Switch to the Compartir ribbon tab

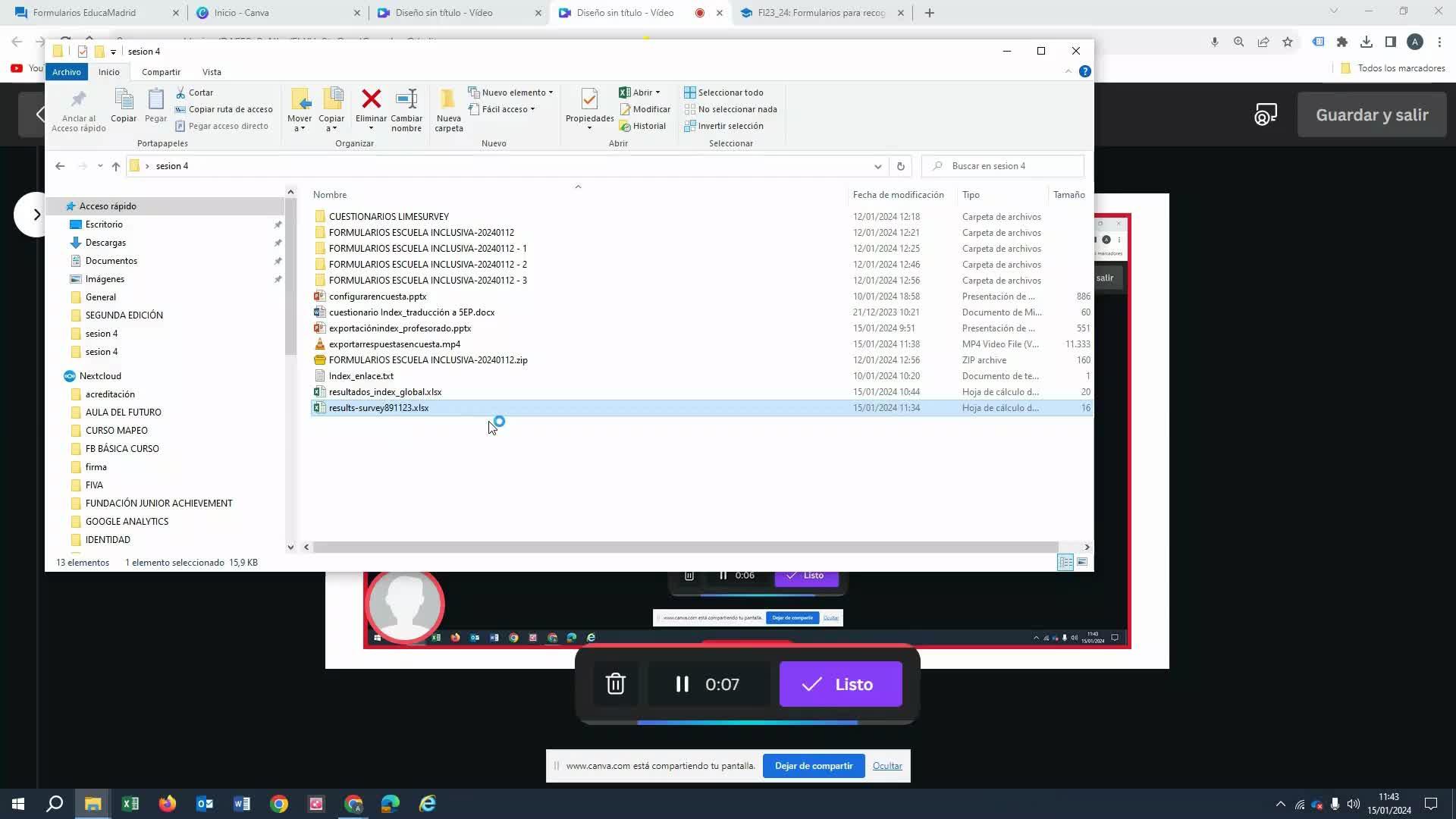161,72
